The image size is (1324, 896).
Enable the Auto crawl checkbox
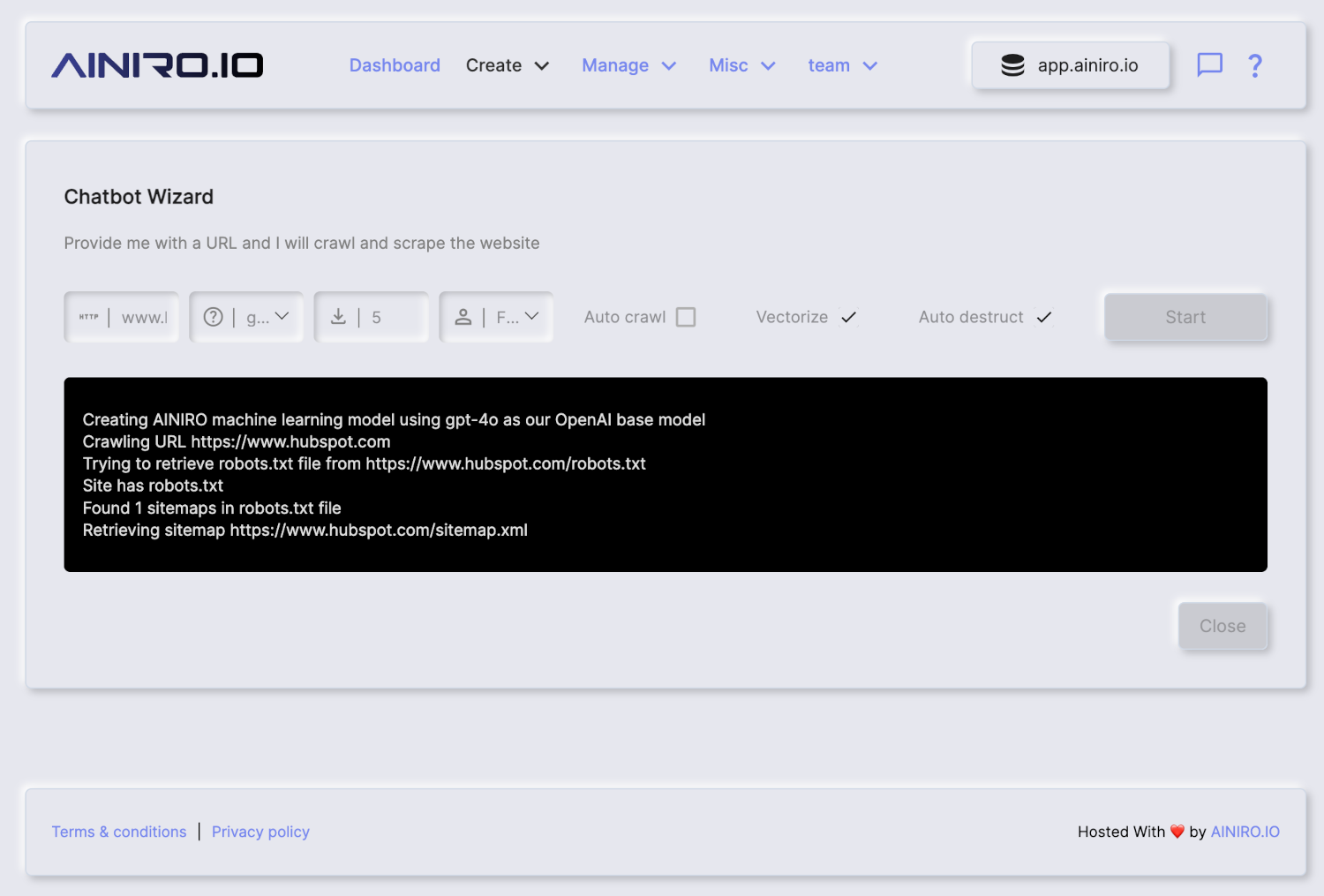coord(686,317)
